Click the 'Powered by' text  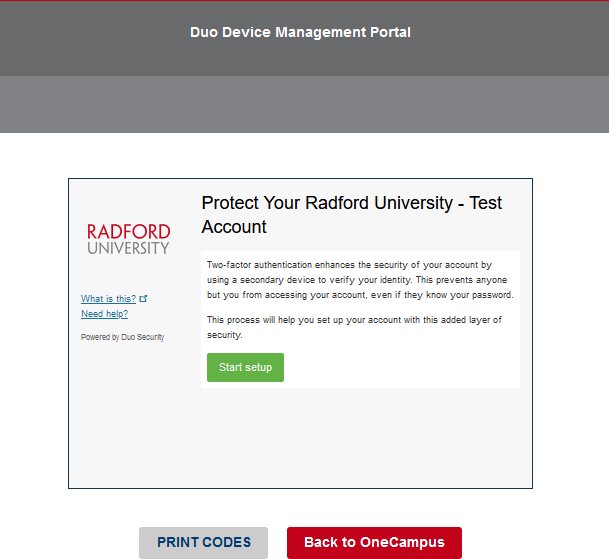point(100,337)
